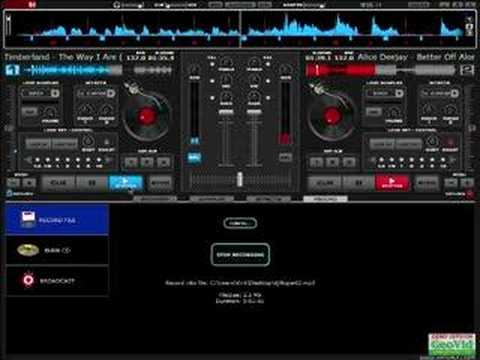This screenshot has width=480, height=360.
Task: Click the left deck turntable platter
Action: [x=146, y=116]
